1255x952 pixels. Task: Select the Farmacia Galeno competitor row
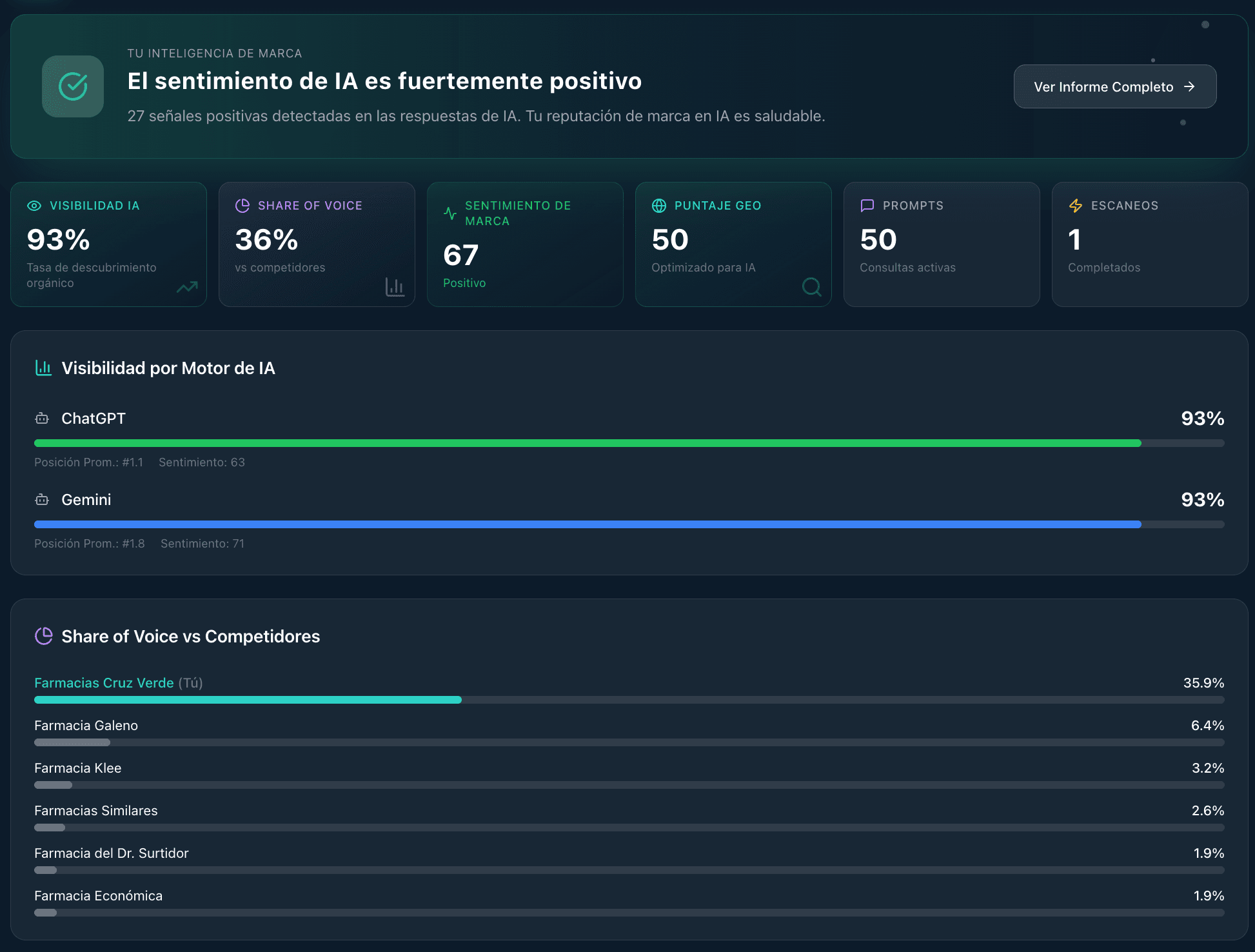86,726
